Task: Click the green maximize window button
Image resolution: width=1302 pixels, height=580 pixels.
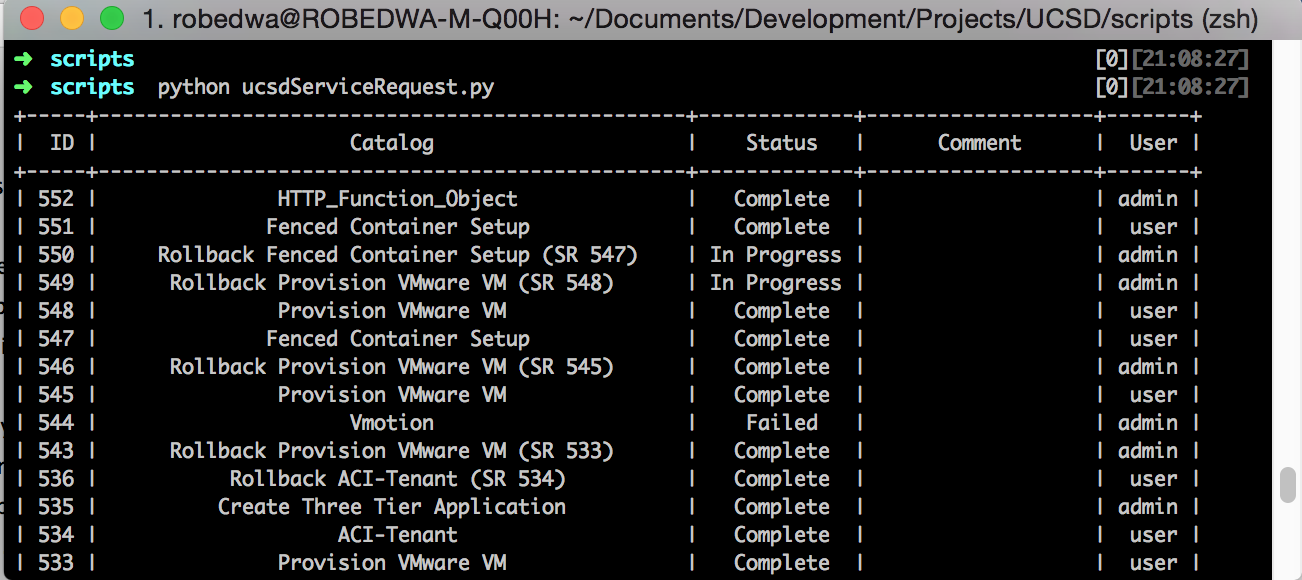Action: (x=112, y=19)
